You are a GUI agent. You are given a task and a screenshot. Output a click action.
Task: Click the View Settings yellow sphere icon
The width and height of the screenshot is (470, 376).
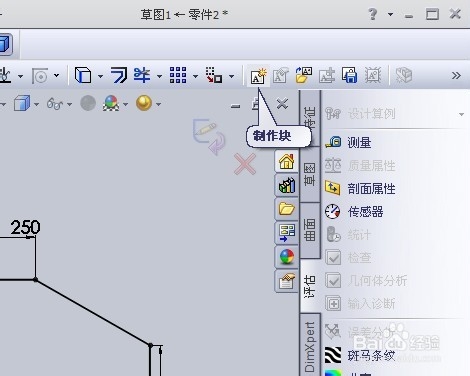tap(144, 103)
